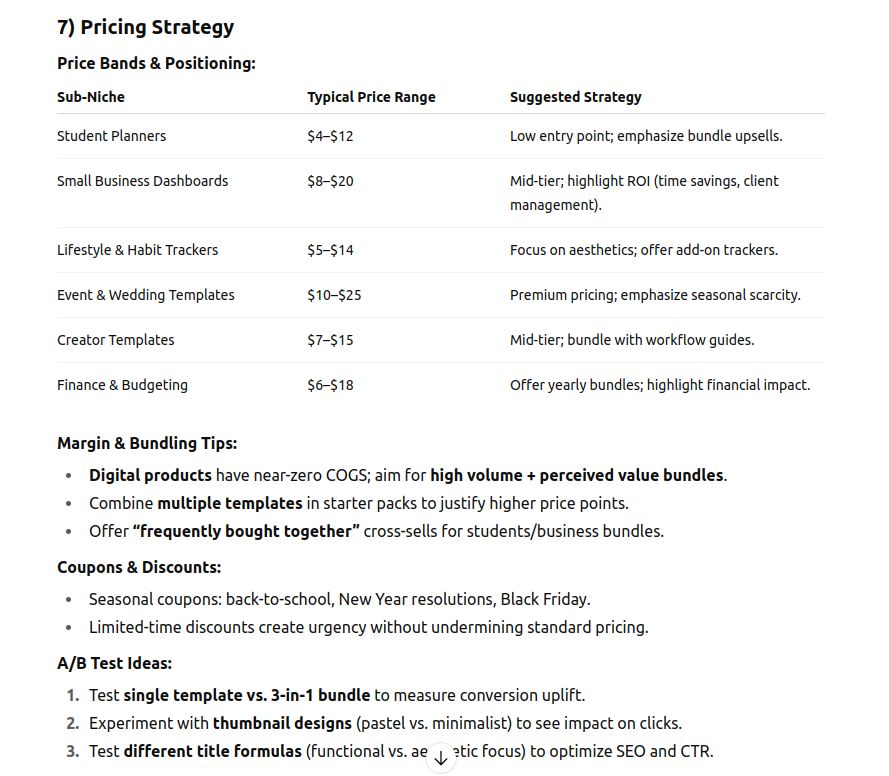Image resolution: width=889 pixels, height=776 pixels.
Task: Click the "Typical Price Range" column header
Action: 371,97
